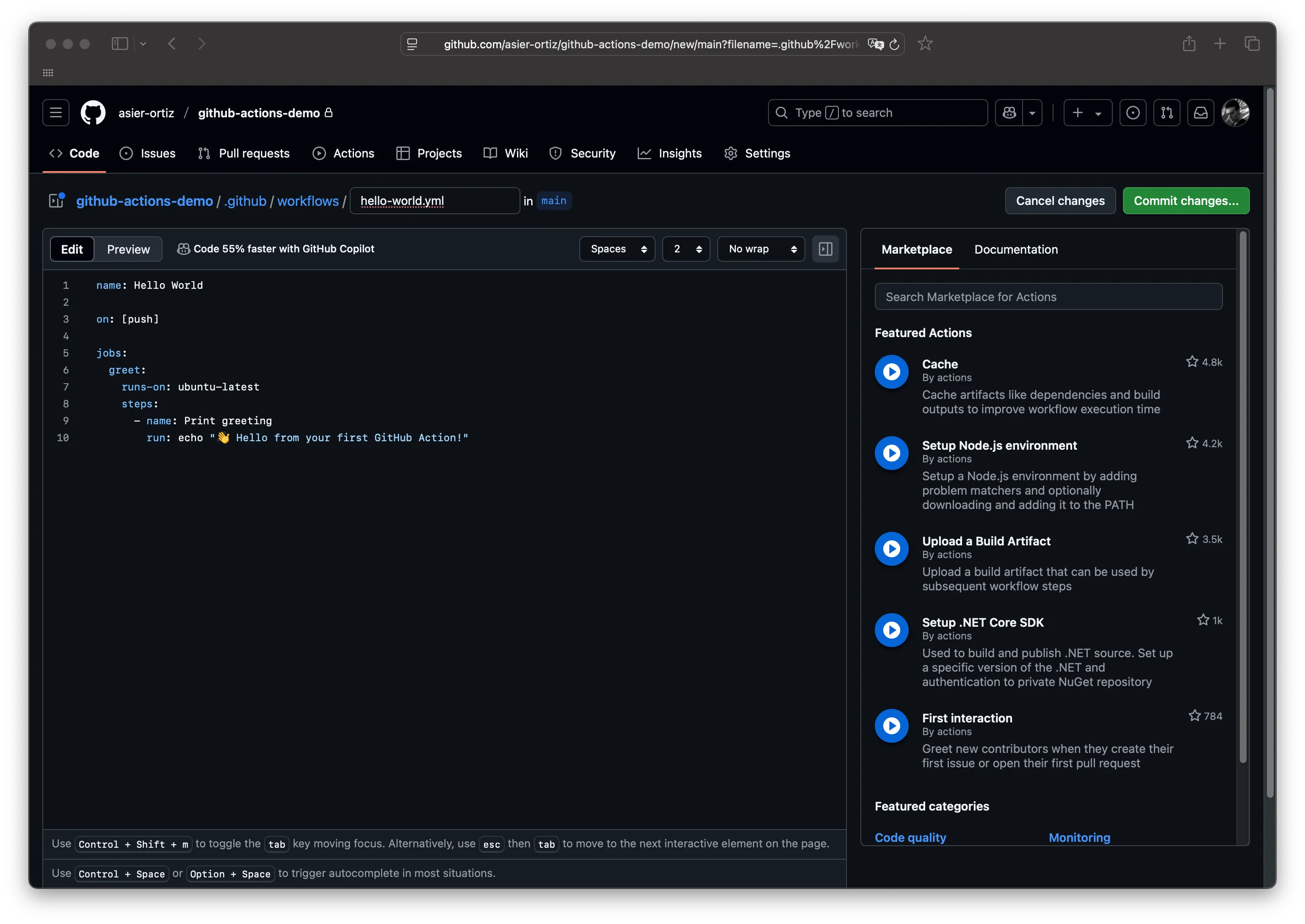
Task: Expand the file tree side panel icon
Action: point(56,200)
